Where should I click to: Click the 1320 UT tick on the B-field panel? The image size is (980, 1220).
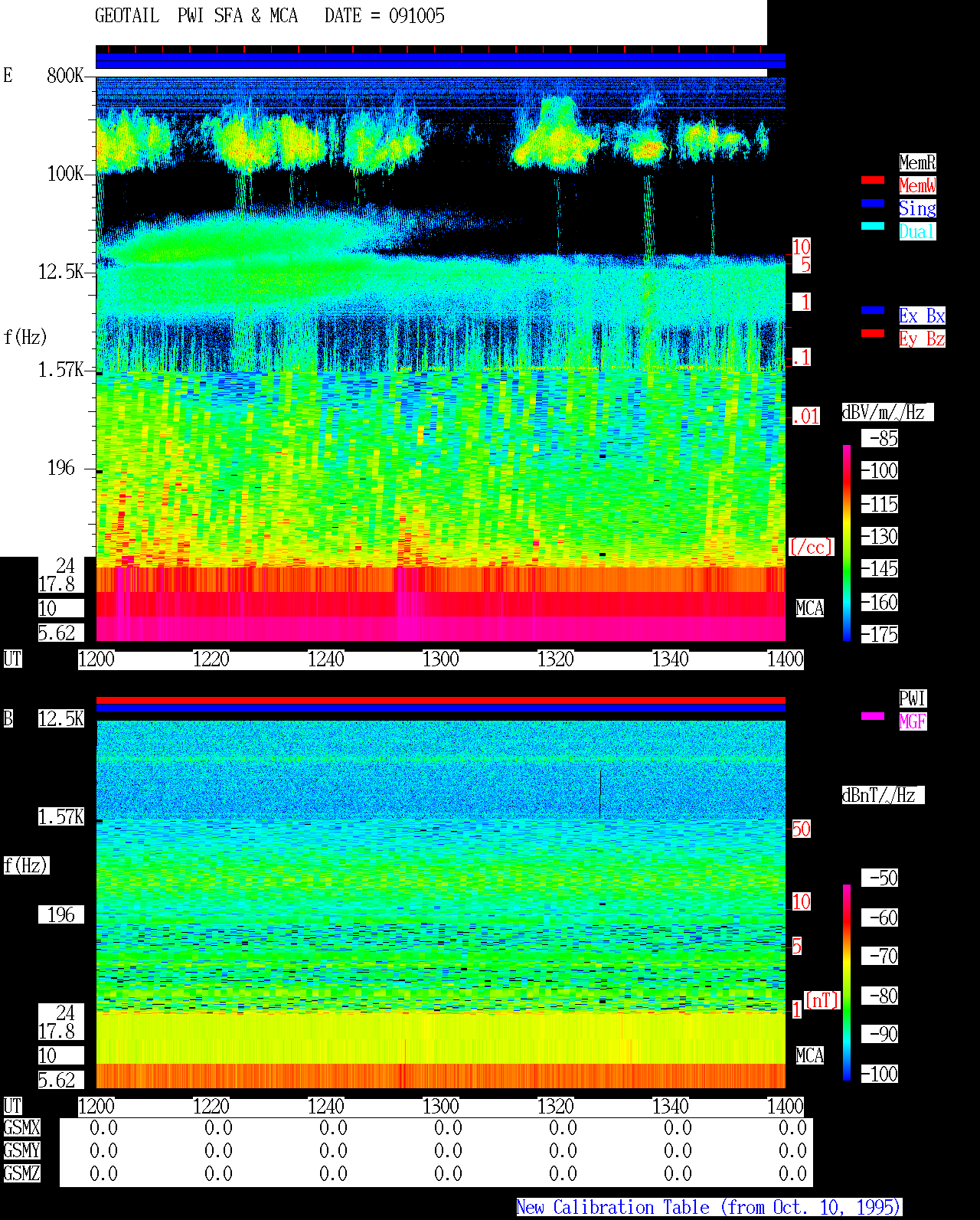[x=555, y=1107]
